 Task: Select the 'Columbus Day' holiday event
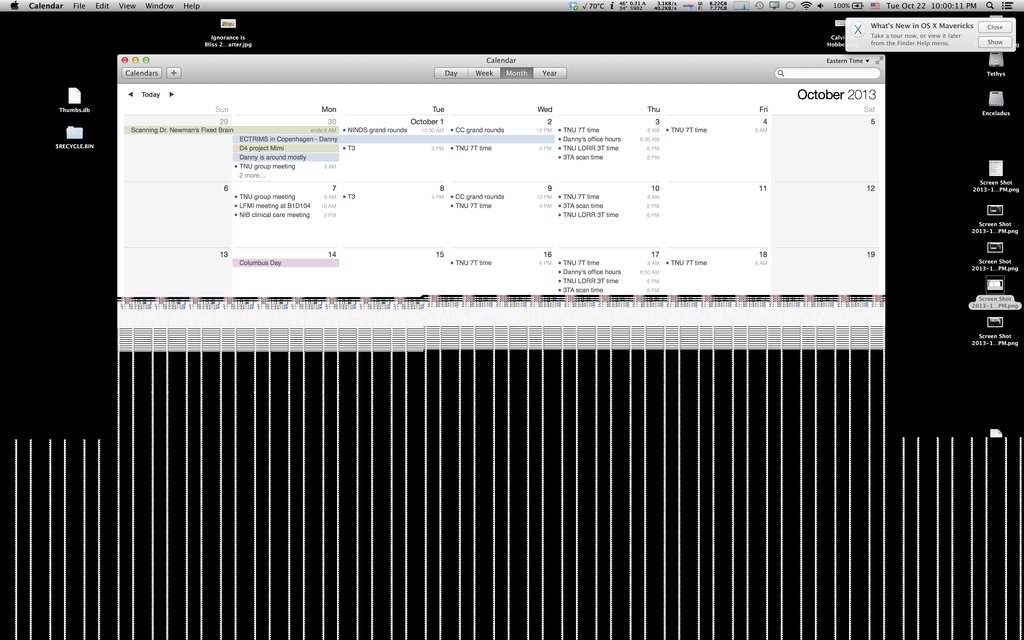pos(285,263)
